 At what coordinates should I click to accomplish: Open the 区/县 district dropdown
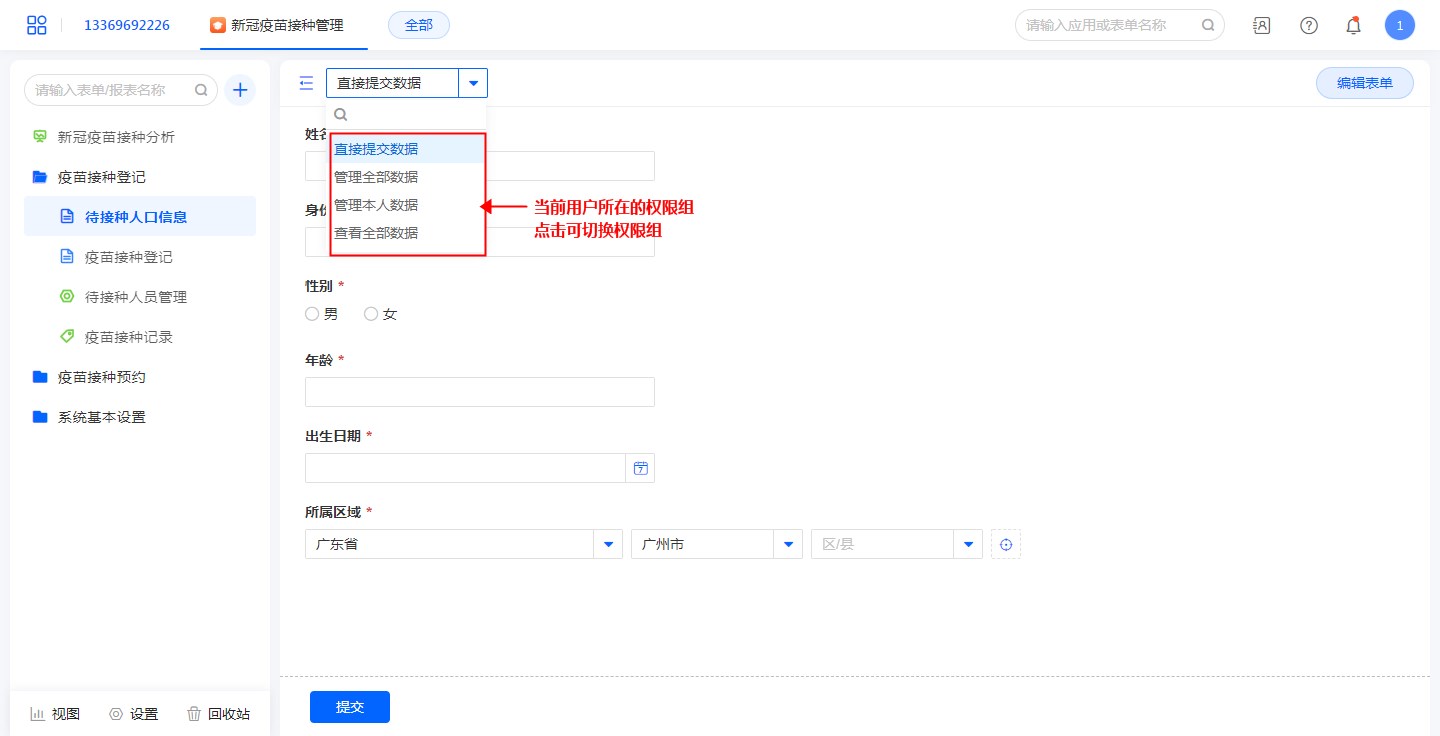coord(968,544)
